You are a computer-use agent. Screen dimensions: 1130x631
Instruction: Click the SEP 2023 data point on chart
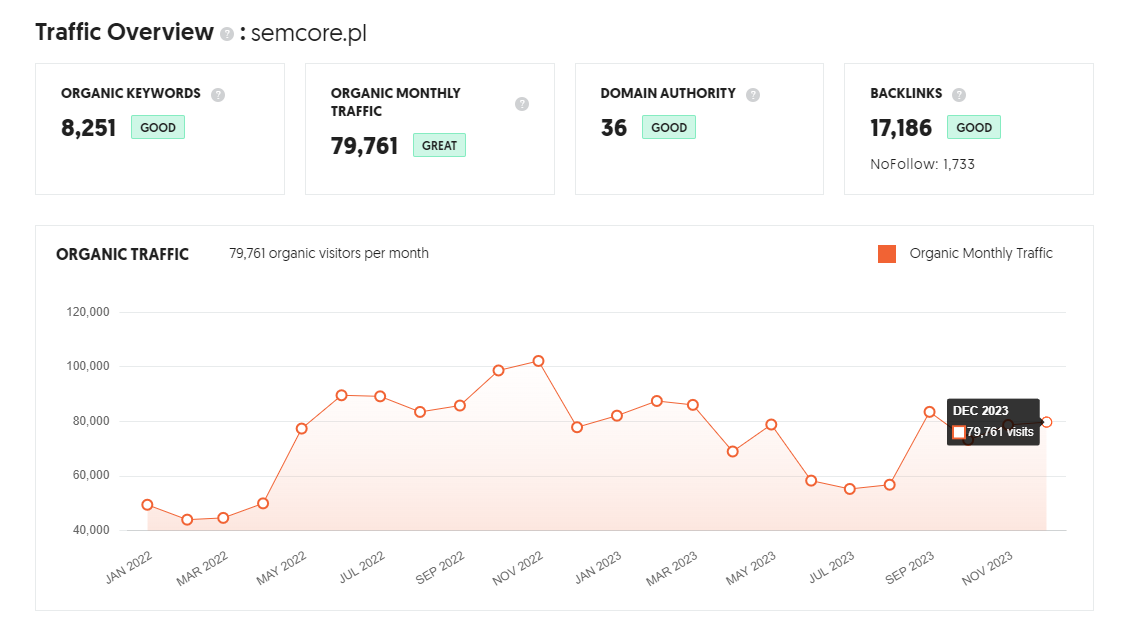click(x=929, y=412)
